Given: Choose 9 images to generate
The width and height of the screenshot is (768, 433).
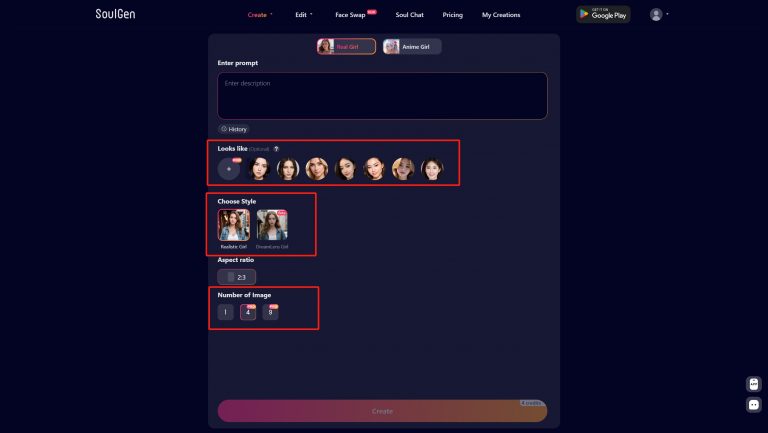Looking at the screenshot, I should (270, 312).
